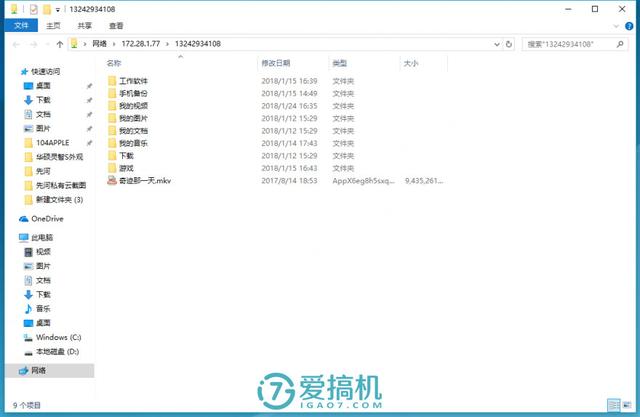The width and height of the screenshot is (640, 417).
Task: Select the 游戏 folder icon
Action: click(112, 168)
